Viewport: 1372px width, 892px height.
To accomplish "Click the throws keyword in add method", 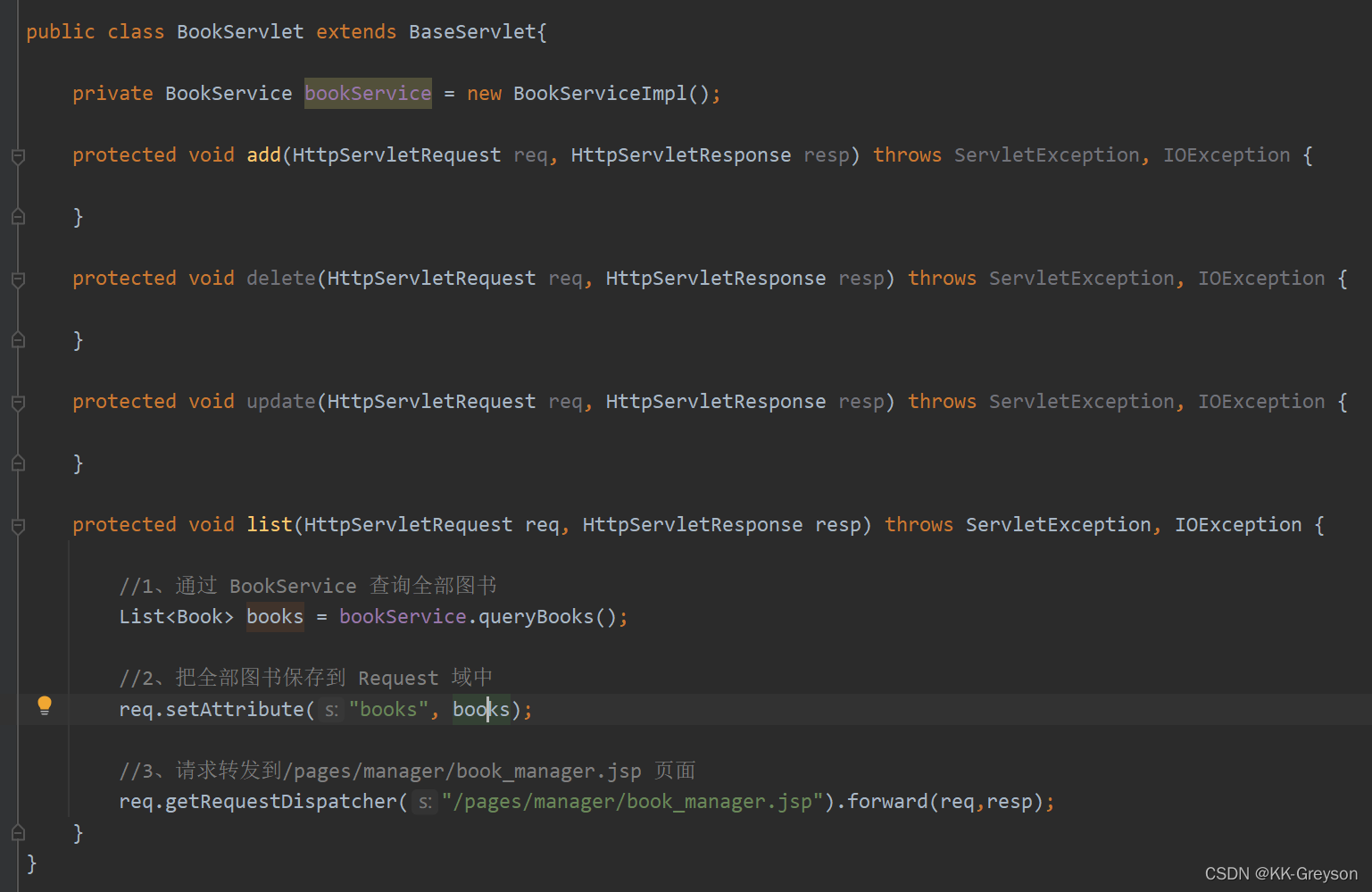I will click(907, 155).
